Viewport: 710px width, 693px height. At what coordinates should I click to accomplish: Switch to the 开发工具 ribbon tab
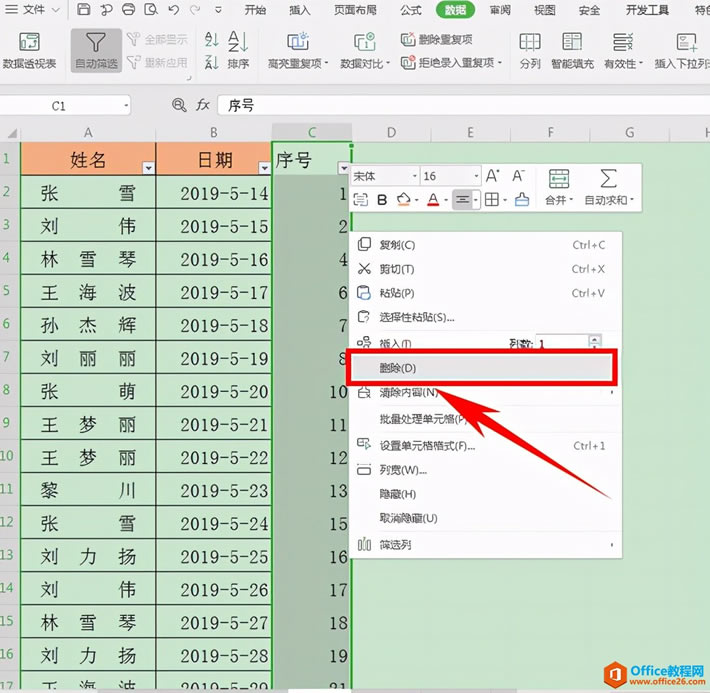pos(647,10)
